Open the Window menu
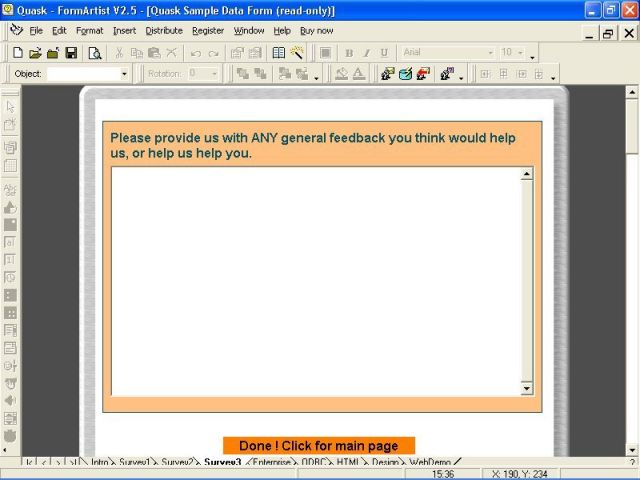 click(x=249, y=31)
